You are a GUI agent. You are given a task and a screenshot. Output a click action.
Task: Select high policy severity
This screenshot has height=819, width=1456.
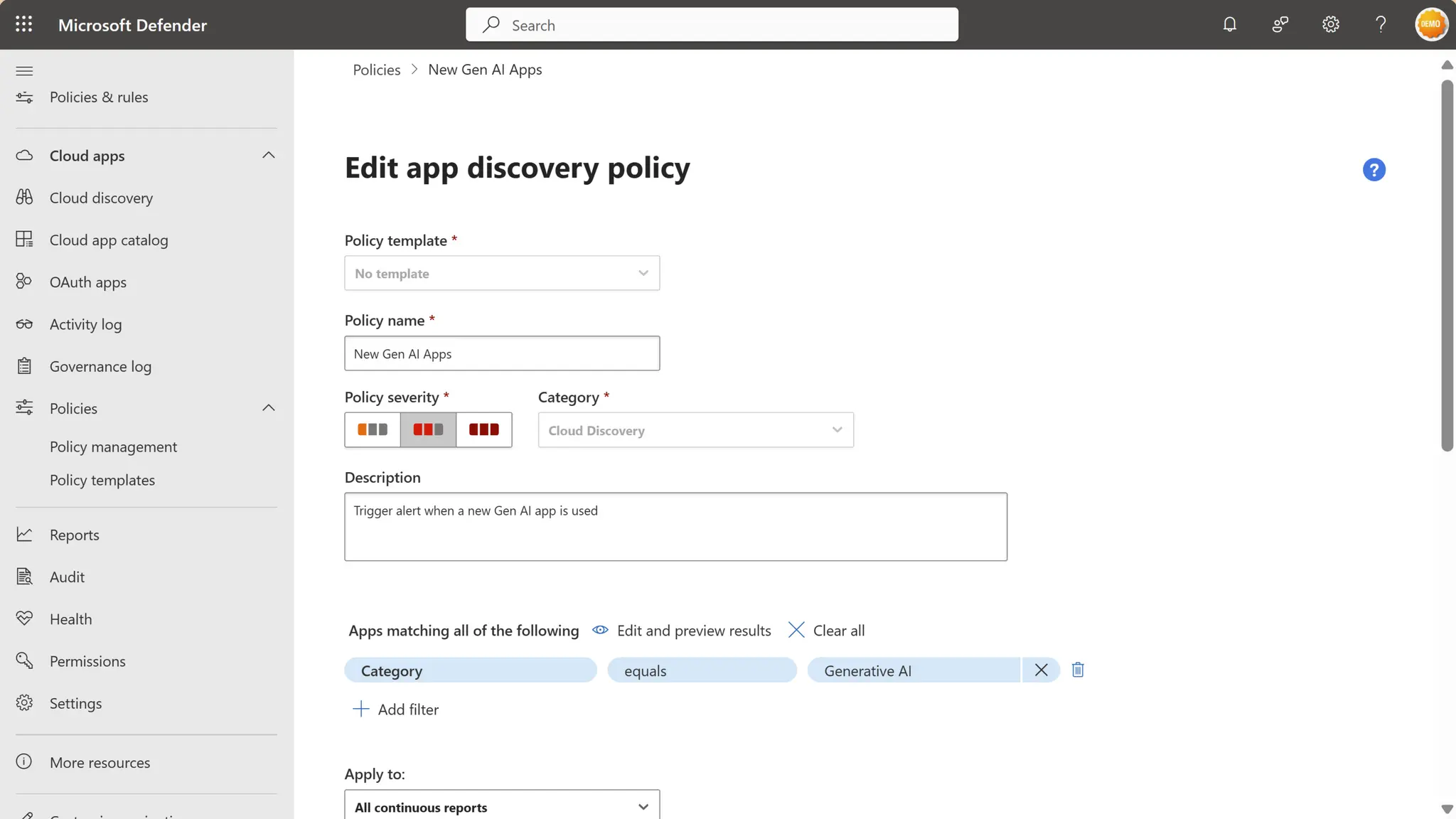(x=483, y=429)
